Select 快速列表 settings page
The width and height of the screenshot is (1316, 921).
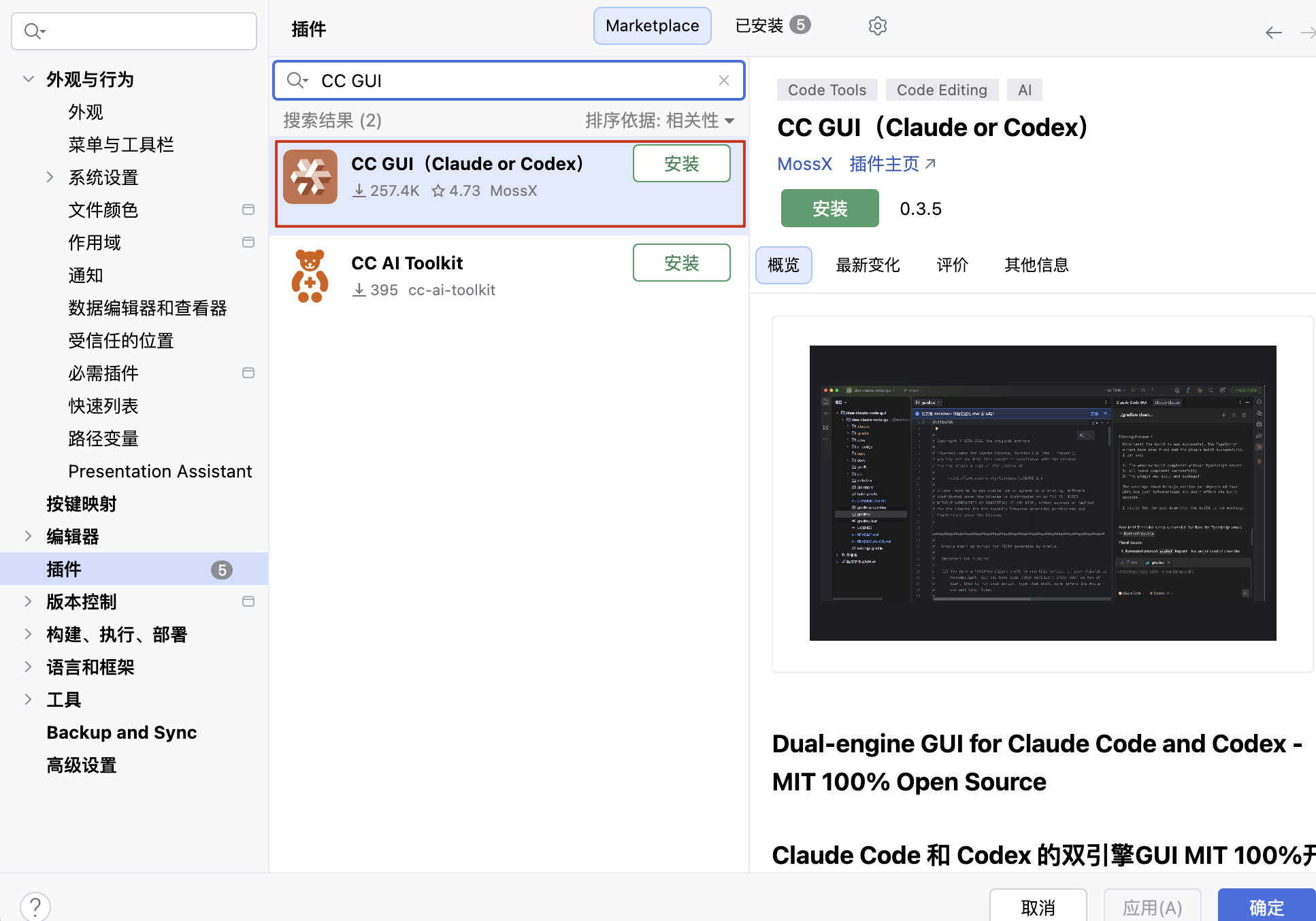coord(103,405)
